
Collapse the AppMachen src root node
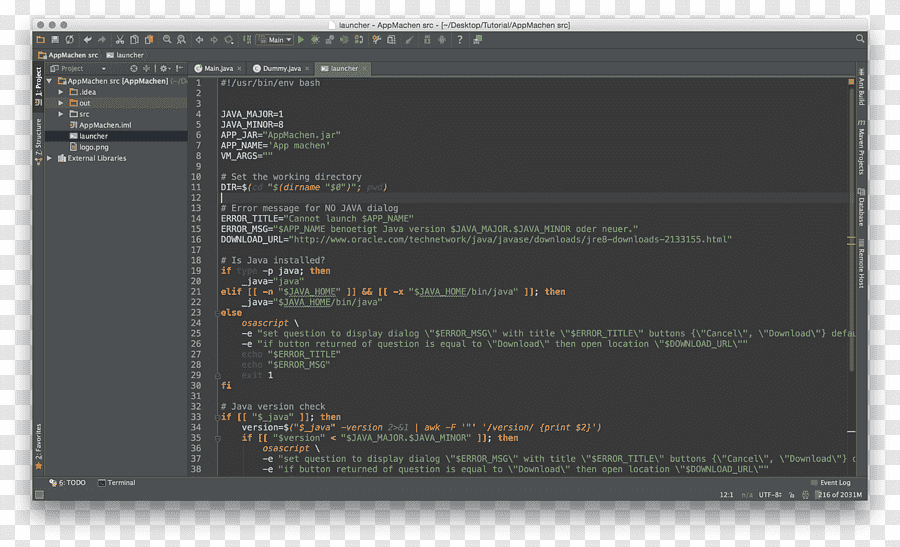coord(50,81)
